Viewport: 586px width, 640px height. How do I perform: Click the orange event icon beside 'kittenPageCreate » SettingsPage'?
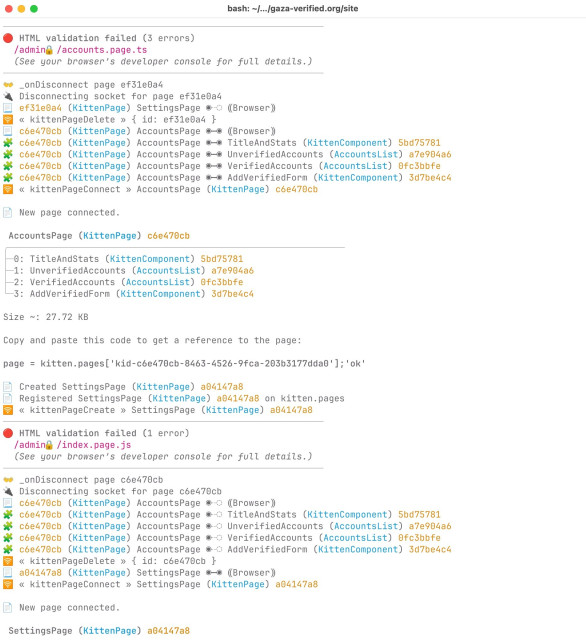tap(8, 410)
